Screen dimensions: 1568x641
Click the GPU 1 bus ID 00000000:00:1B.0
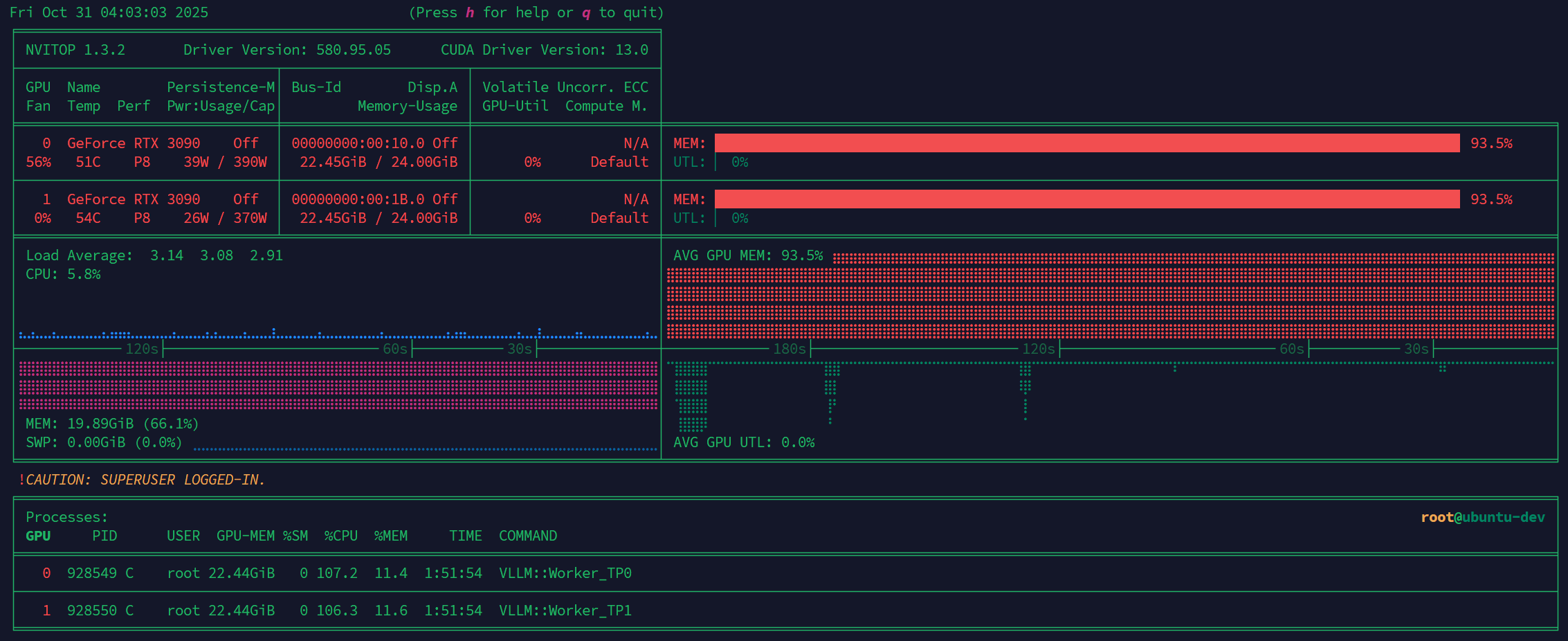tap(358, 199)
